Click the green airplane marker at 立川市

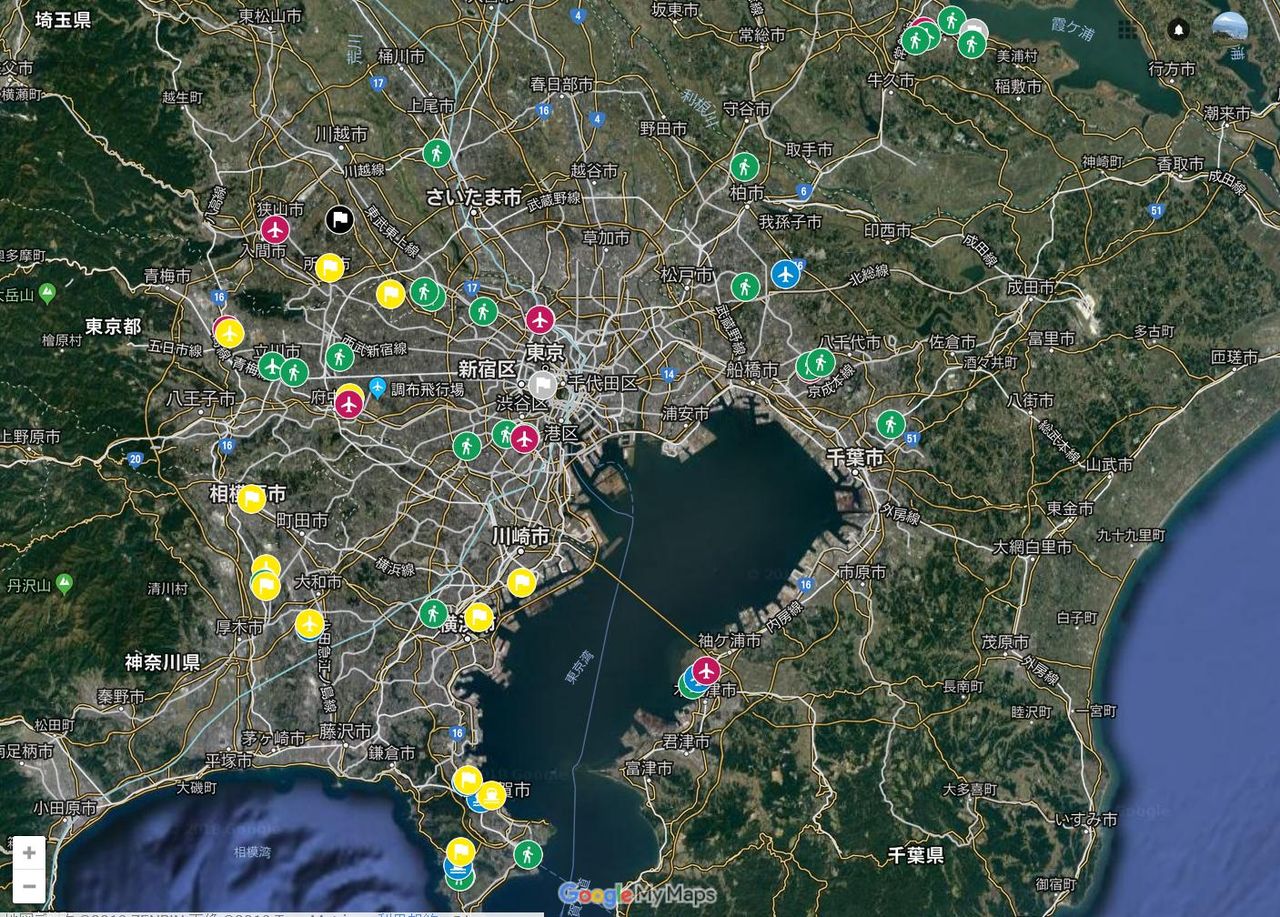point(271,365)
